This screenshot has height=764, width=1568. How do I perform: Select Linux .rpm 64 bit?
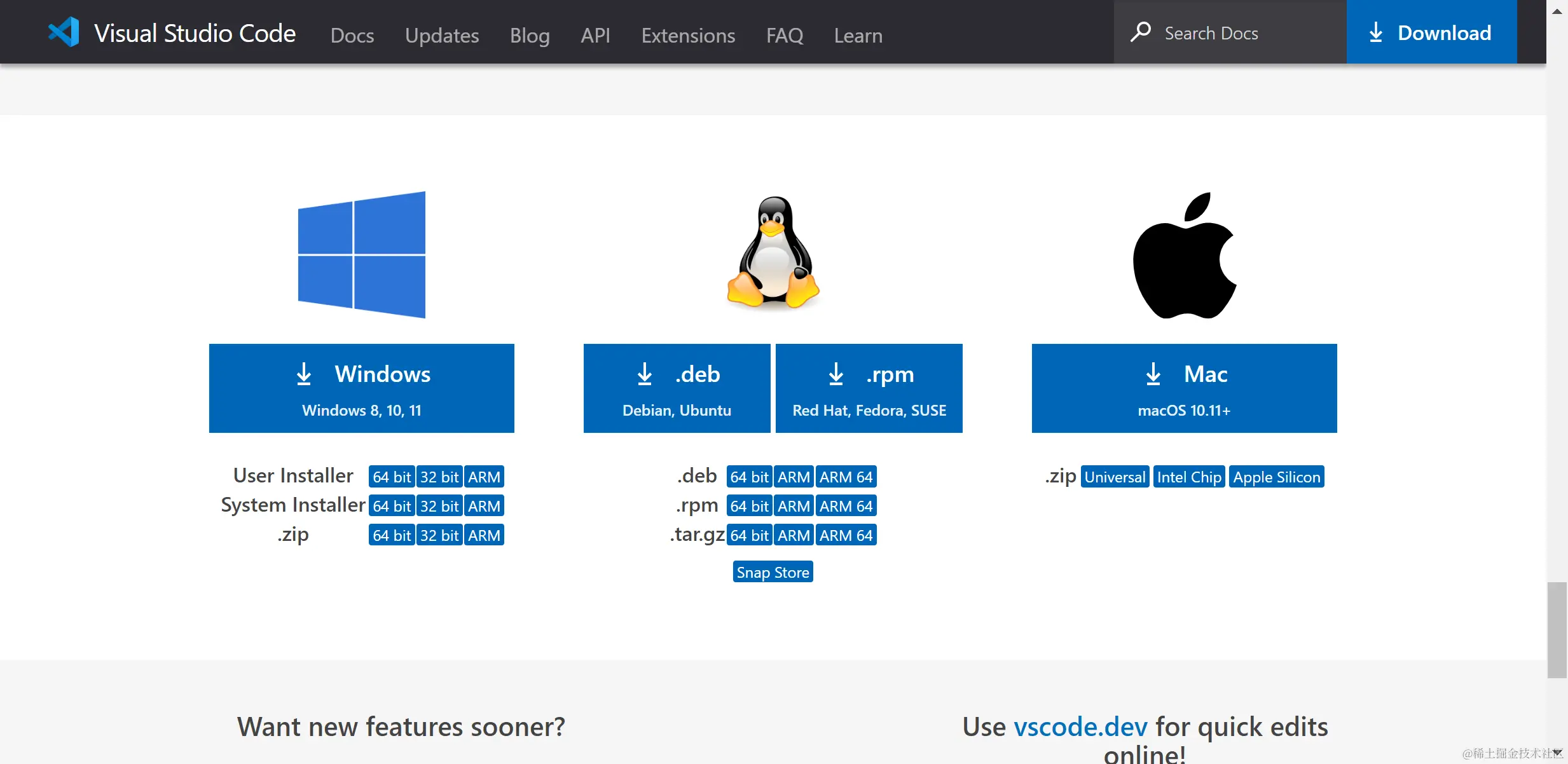[749, 506]
